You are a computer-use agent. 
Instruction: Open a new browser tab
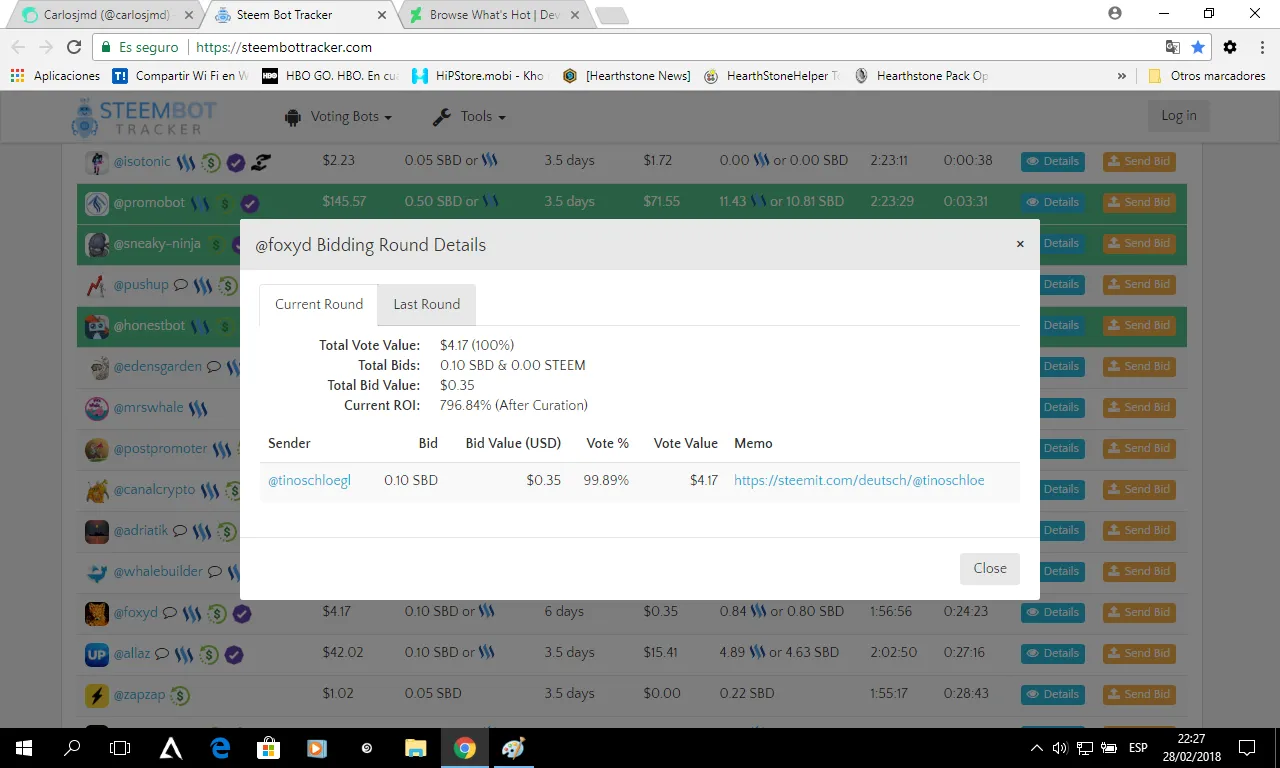coord(611,15)
